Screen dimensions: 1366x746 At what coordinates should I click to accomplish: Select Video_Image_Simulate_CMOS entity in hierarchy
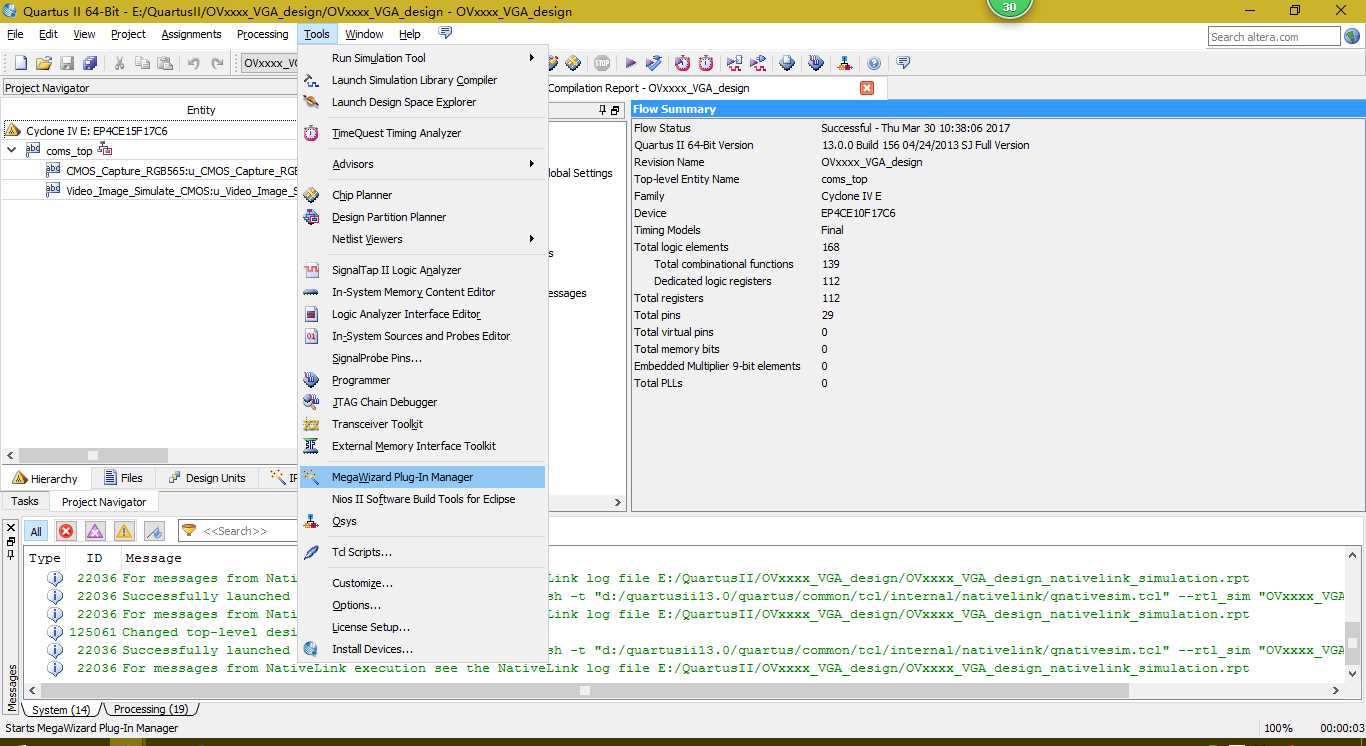tap(183, 191)
